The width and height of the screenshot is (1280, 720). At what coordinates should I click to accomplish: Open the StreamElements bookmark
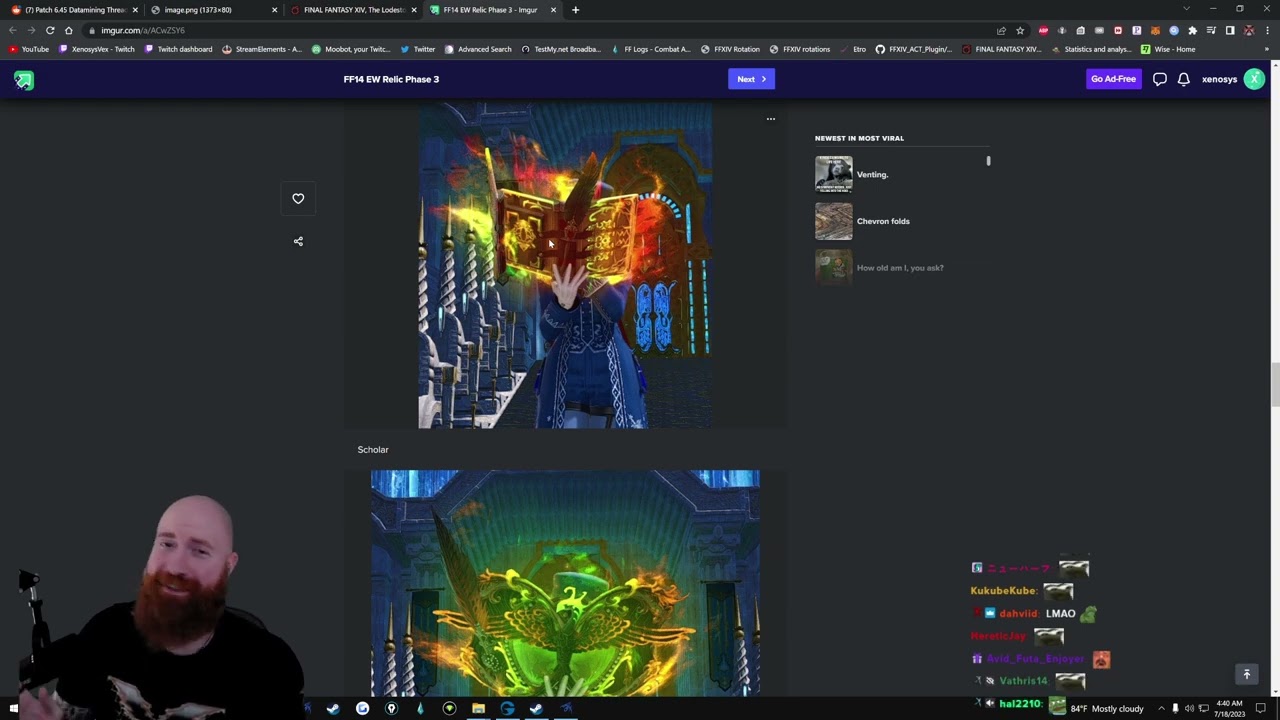pos(262,49)
